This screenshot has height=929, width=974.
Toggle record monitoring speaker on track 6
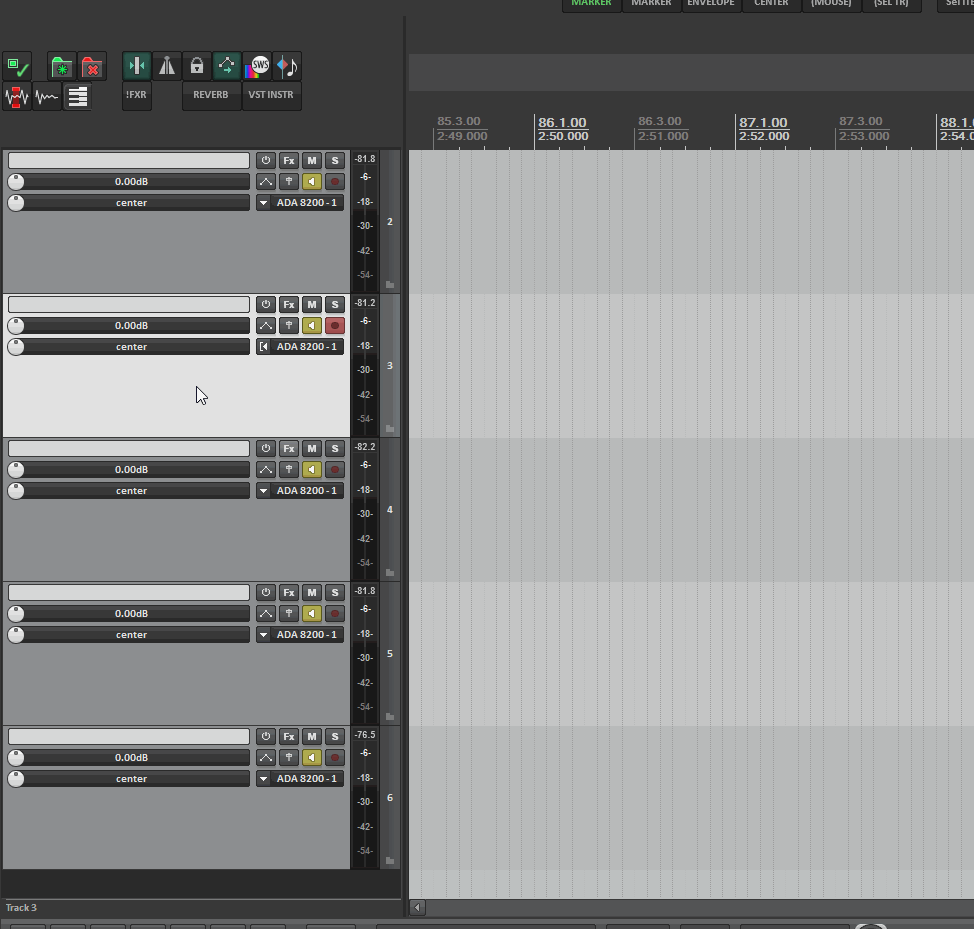tap(312, 758)
